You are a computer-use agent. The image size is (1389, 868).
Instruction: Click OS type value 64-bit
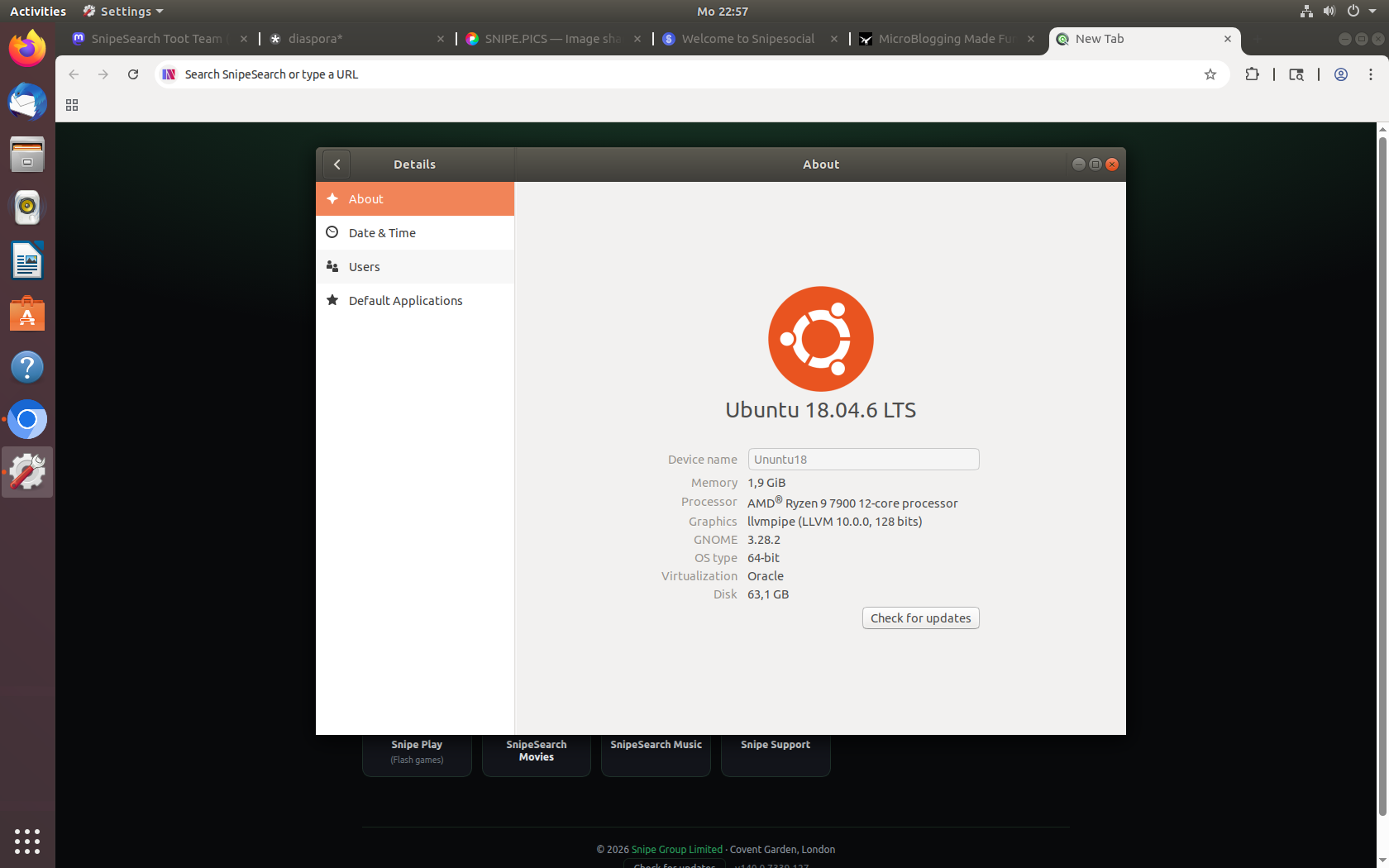(x=763, y=558)
